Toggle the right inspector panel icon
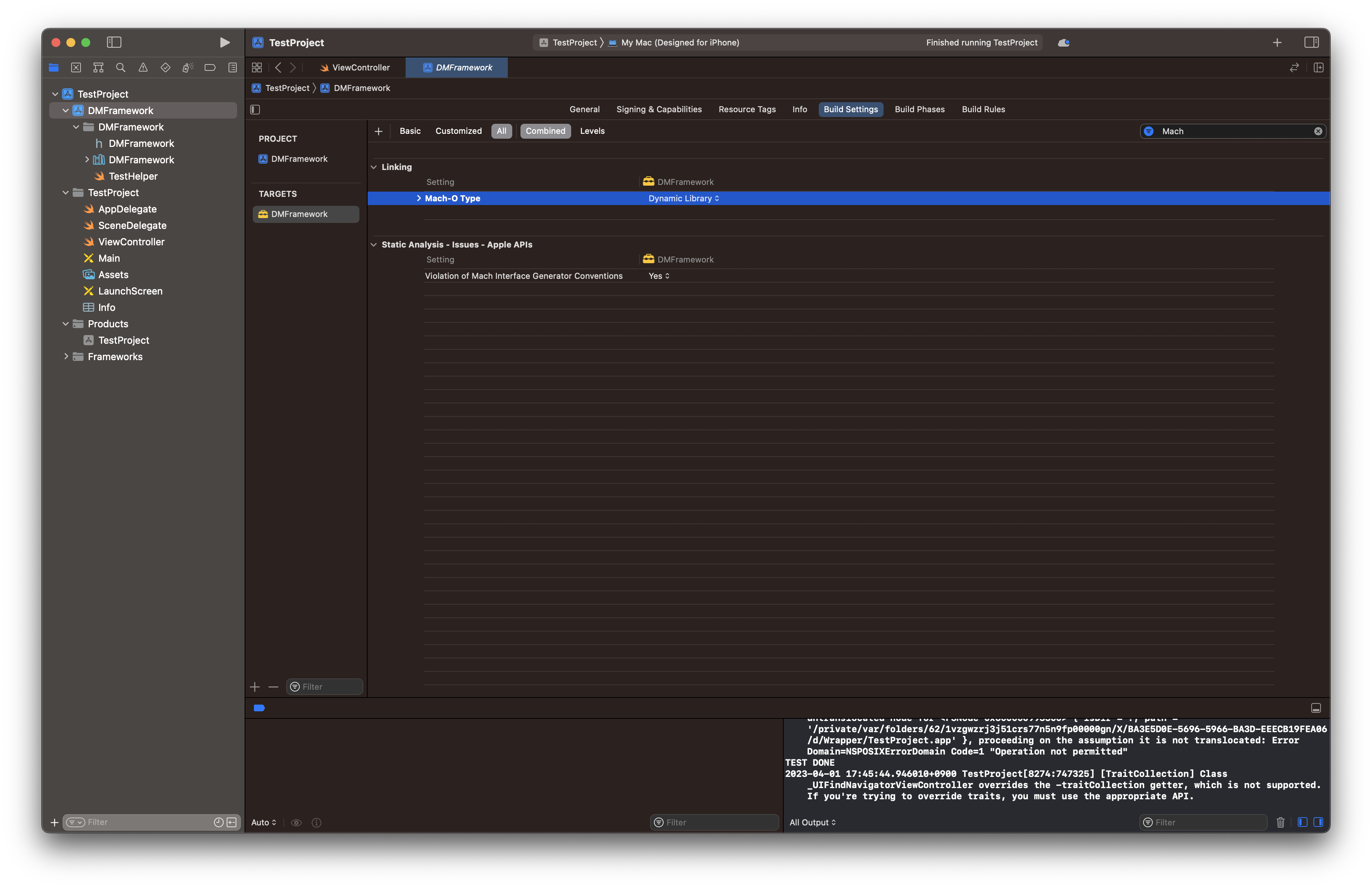Image resolution: width=1372 pixels, height=888 pixels. (1311, 42)
